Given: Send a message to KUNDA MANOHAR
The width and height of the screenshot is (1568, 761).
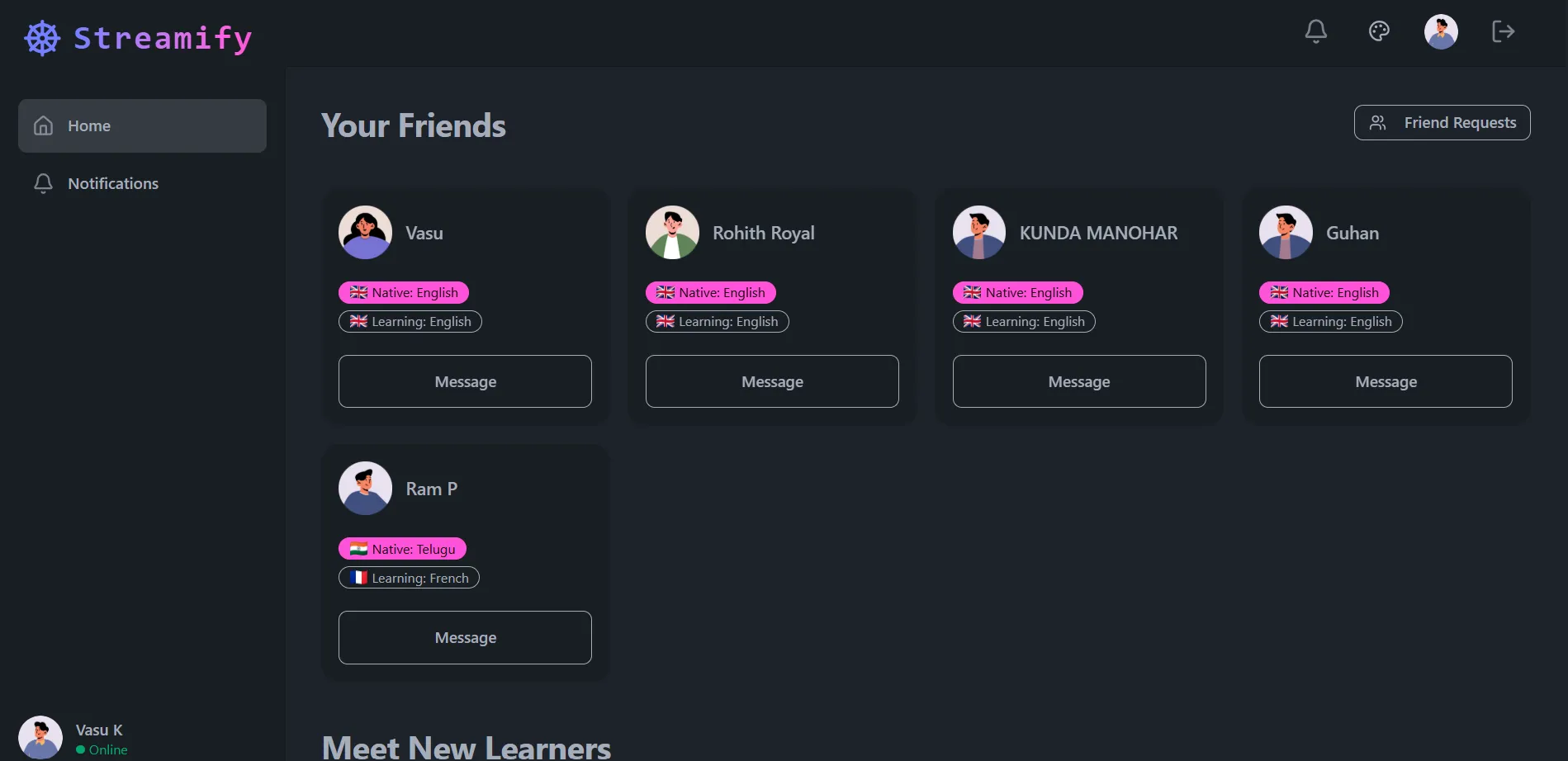Looking at the screenshot, I should (x=1078, y=381).
